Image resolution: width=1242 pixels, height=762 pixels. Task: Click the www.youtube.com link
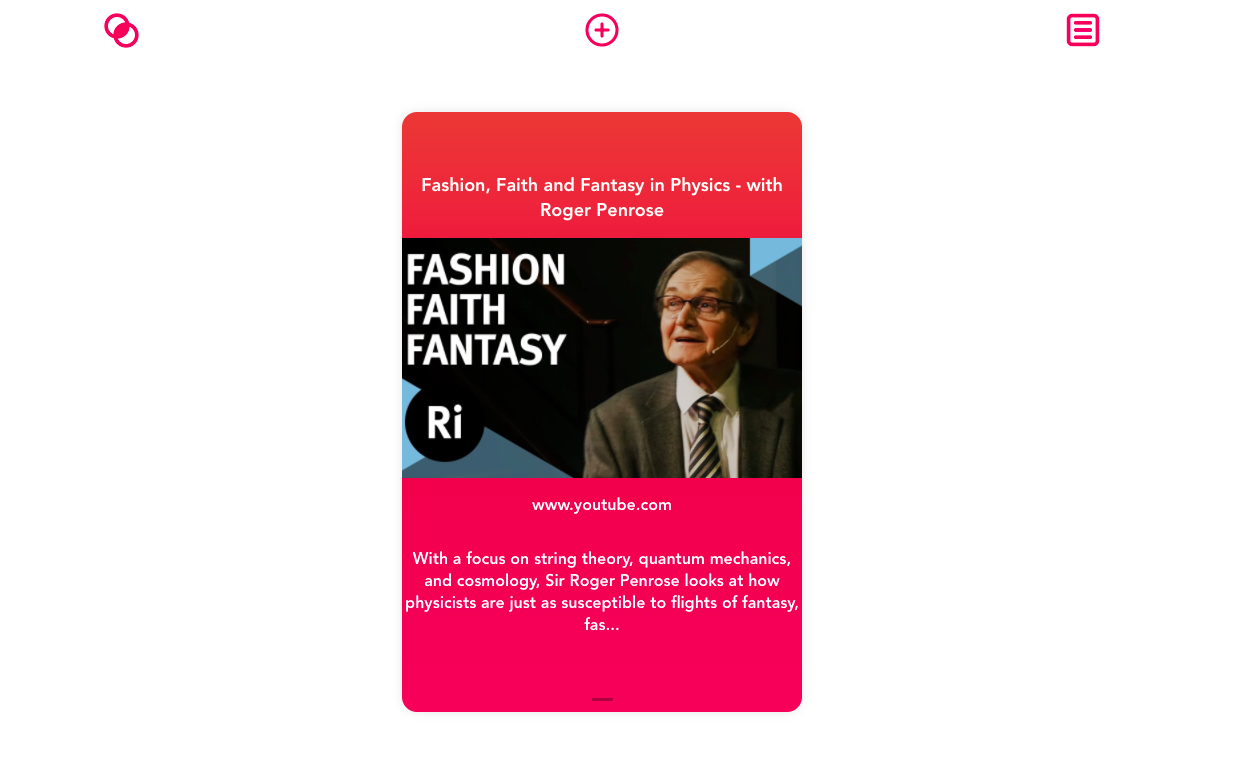602,505
